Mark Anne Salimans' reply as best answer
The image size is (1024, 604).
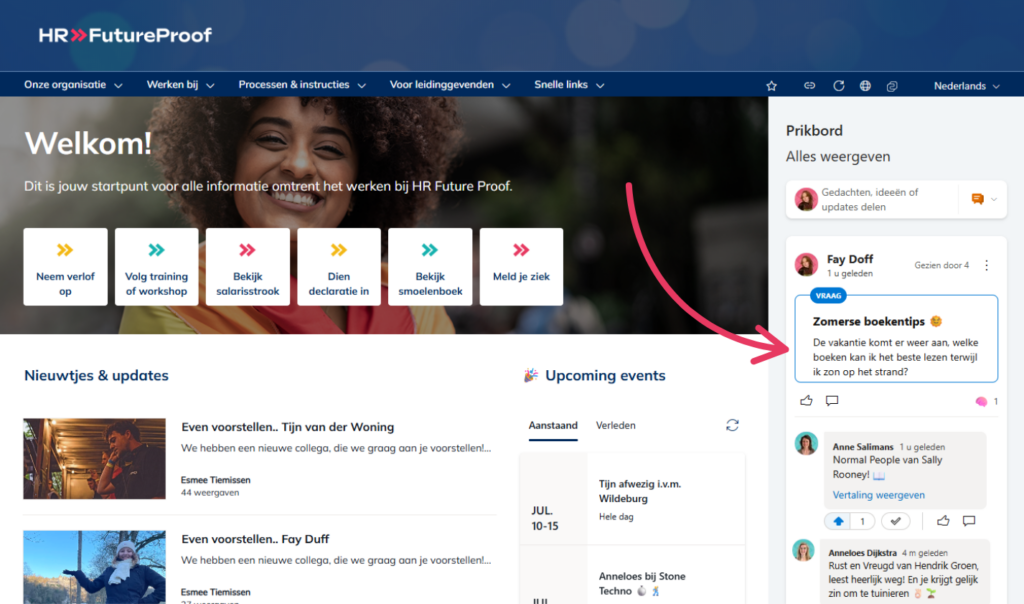[x=895, y=521]
